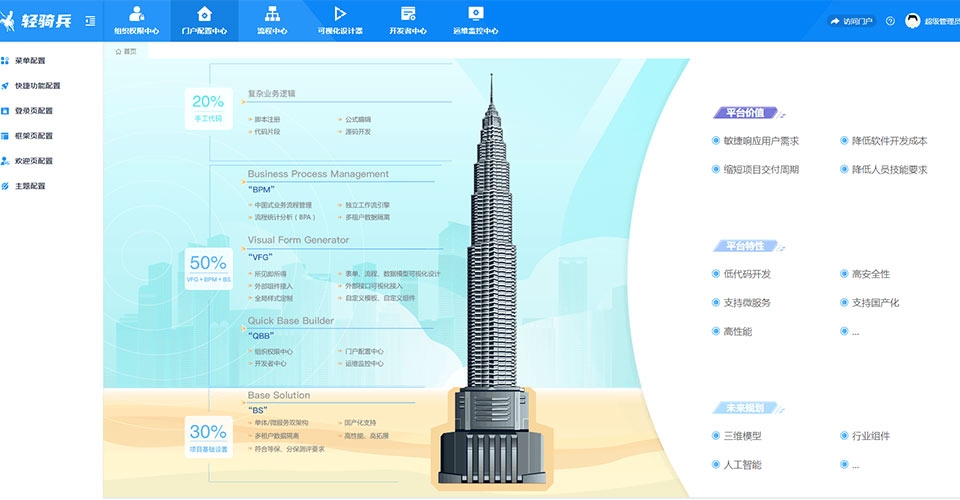Click the 50% VFG+BPM+BS card
Image resolution: width=960 pixels, height=500 pixels.
pos(208,270)
